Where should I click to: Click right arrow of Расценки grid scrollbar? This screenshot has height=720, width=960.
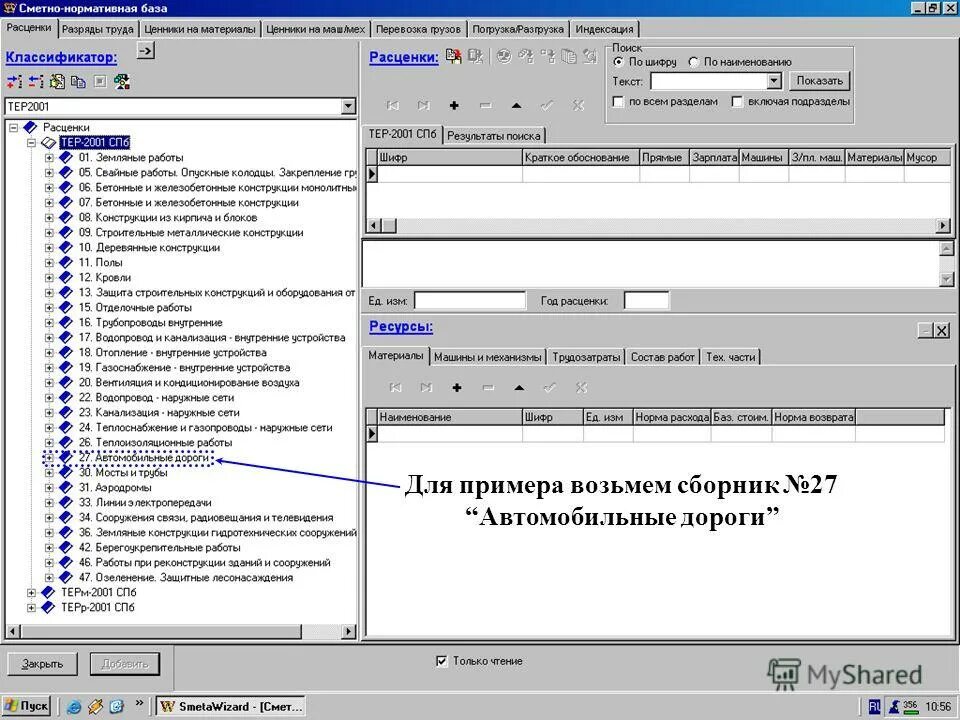943,226
